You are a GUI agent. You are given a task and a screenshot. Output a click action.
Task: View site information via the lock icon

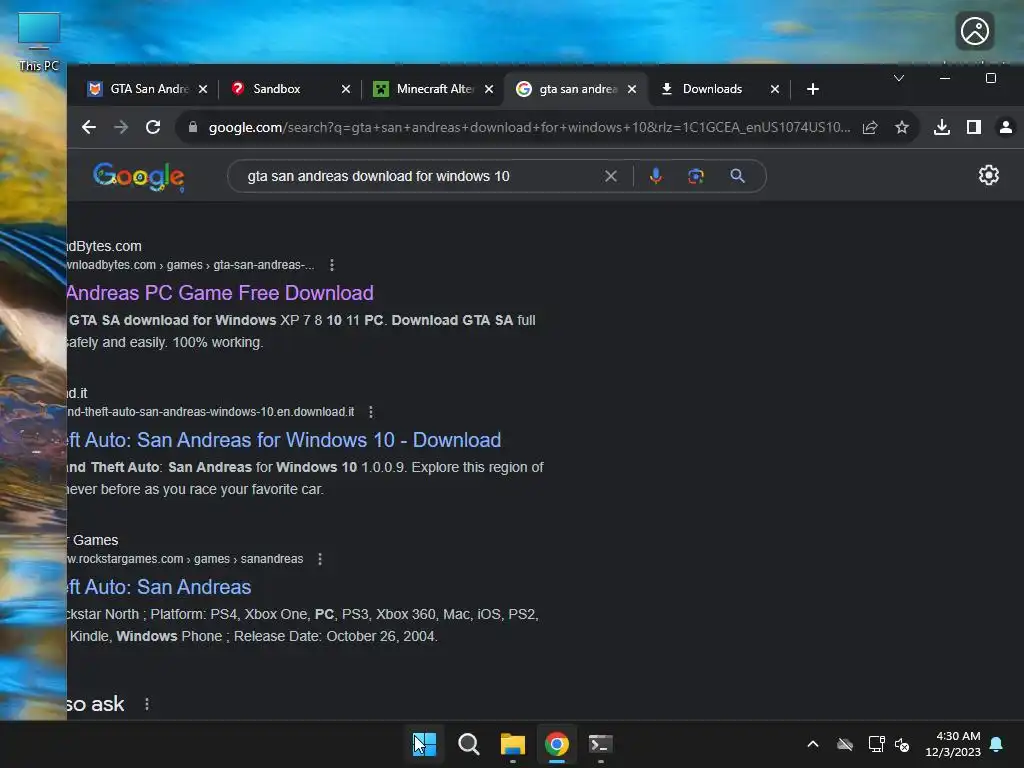pos(193,127)
